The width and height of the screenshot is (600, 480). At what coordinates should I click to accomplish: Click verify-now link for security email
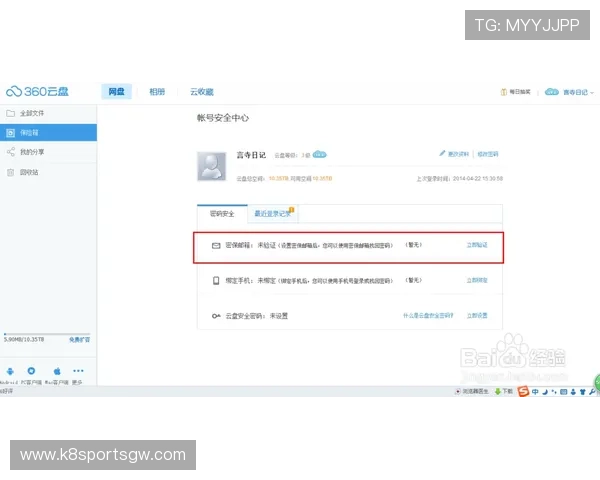click(x=477, y=245)
